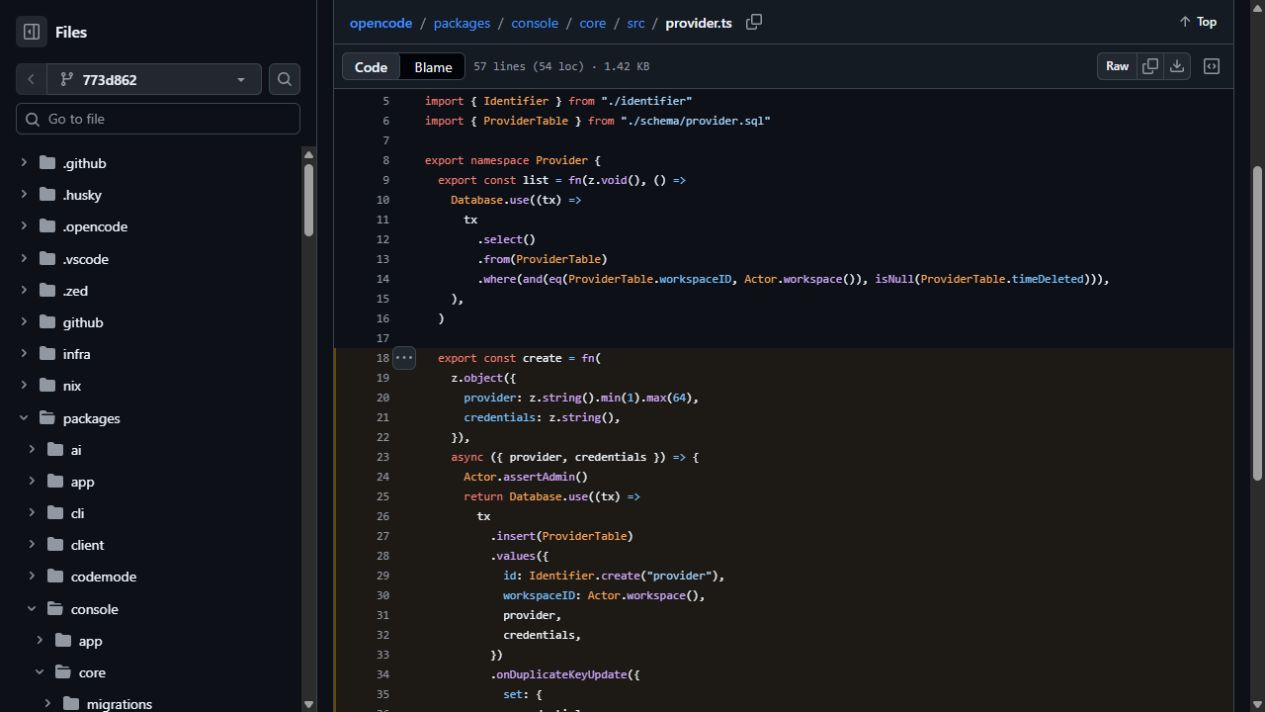Expand the ai folder chevron
The height and width of the screenshot is (712, 1265).
point(32,450)
